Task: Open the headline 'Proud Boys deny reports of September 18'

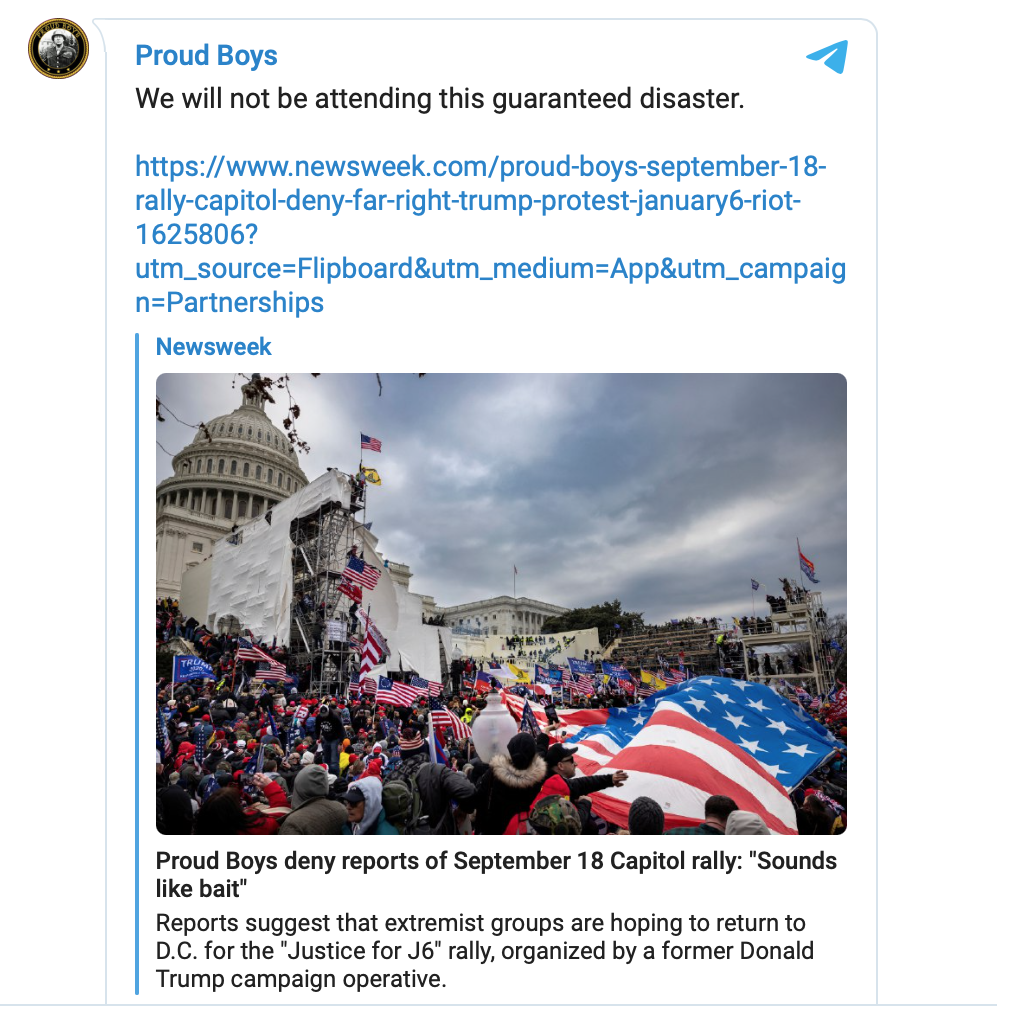Action: [x=496, y=861]
